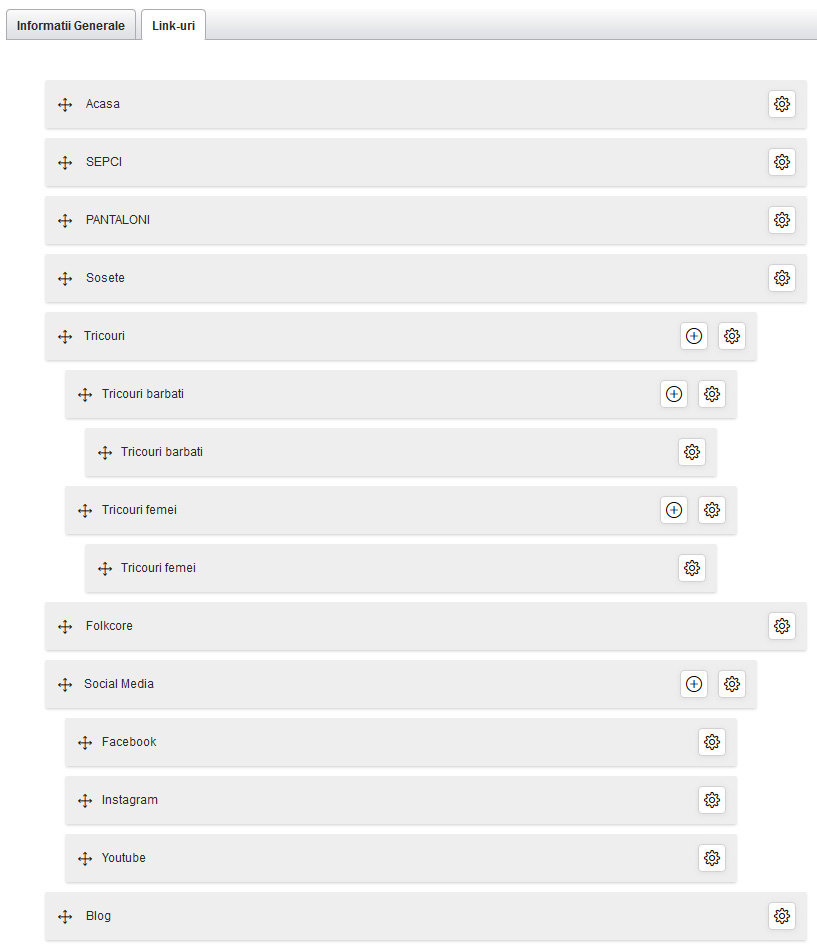Open gear settings on Folkcore row
Screen dimensions: 817x950
coord(782,626)
